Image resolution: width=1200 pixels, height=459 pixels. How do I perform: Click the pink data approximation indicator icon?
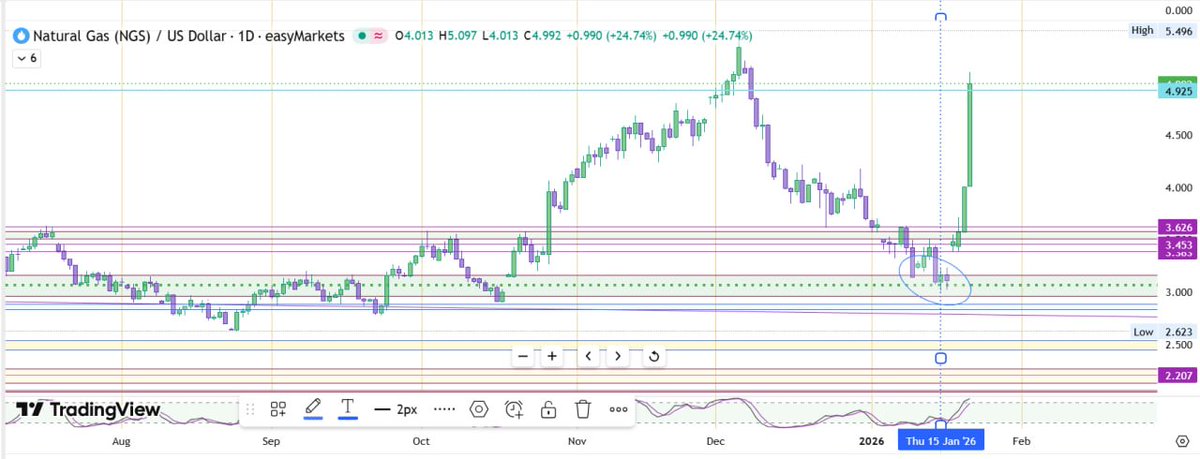(x=379, y=35)
